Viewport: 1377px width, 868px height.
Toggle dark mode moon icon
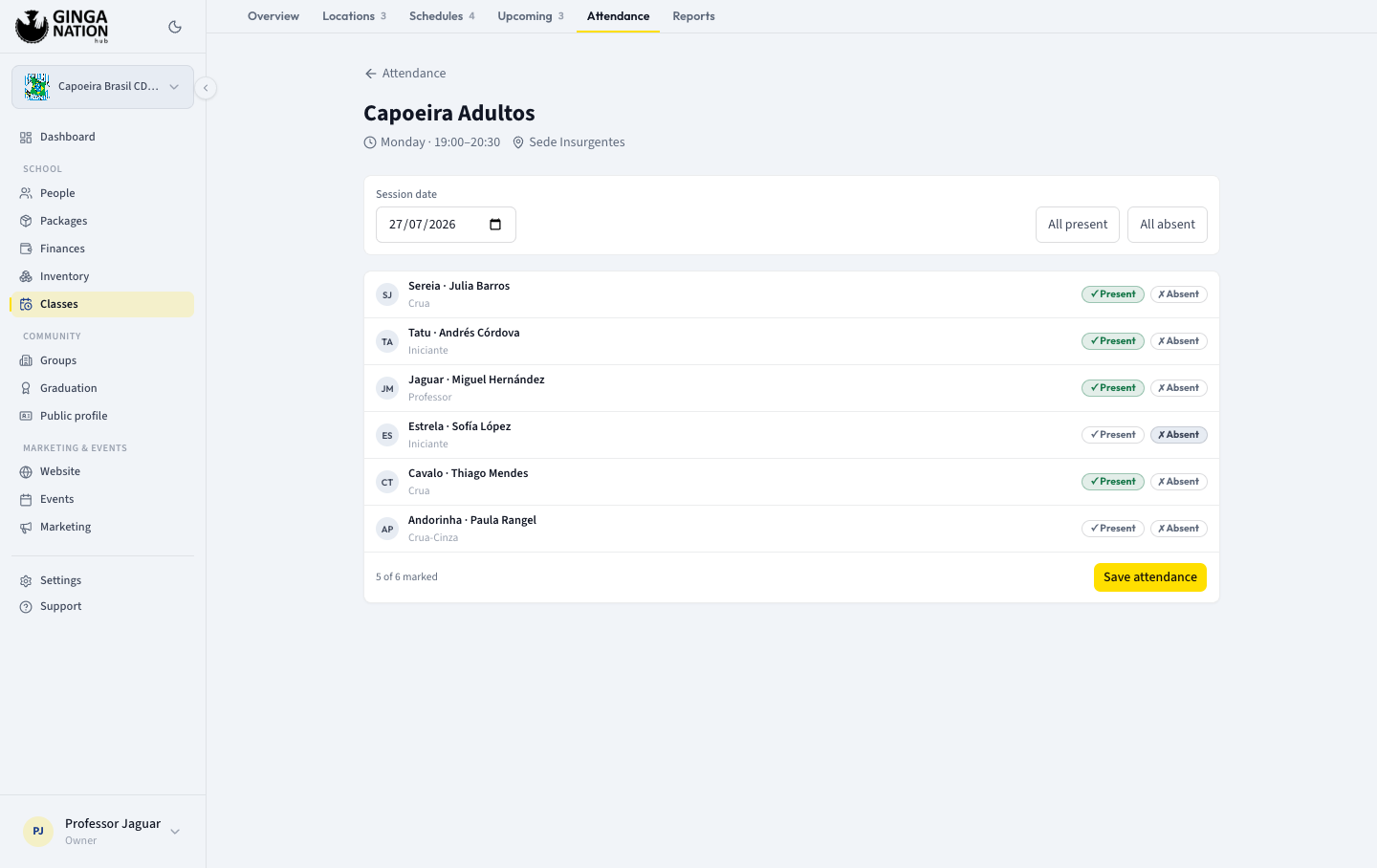(175, 27)
